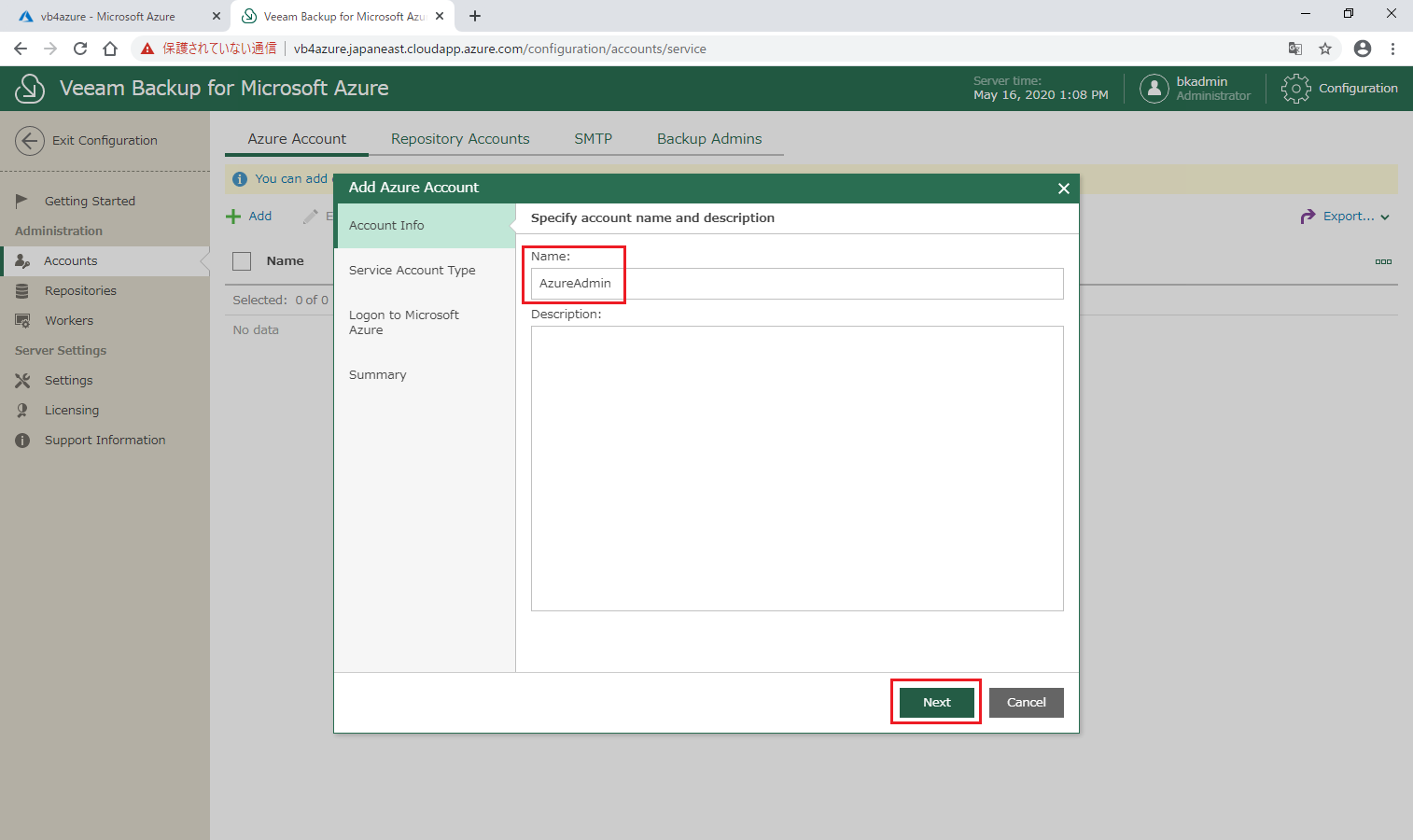Click the Repositories database icon
Image resolution: width=1413 pixels, height=840 pixels.
[22, 291]
